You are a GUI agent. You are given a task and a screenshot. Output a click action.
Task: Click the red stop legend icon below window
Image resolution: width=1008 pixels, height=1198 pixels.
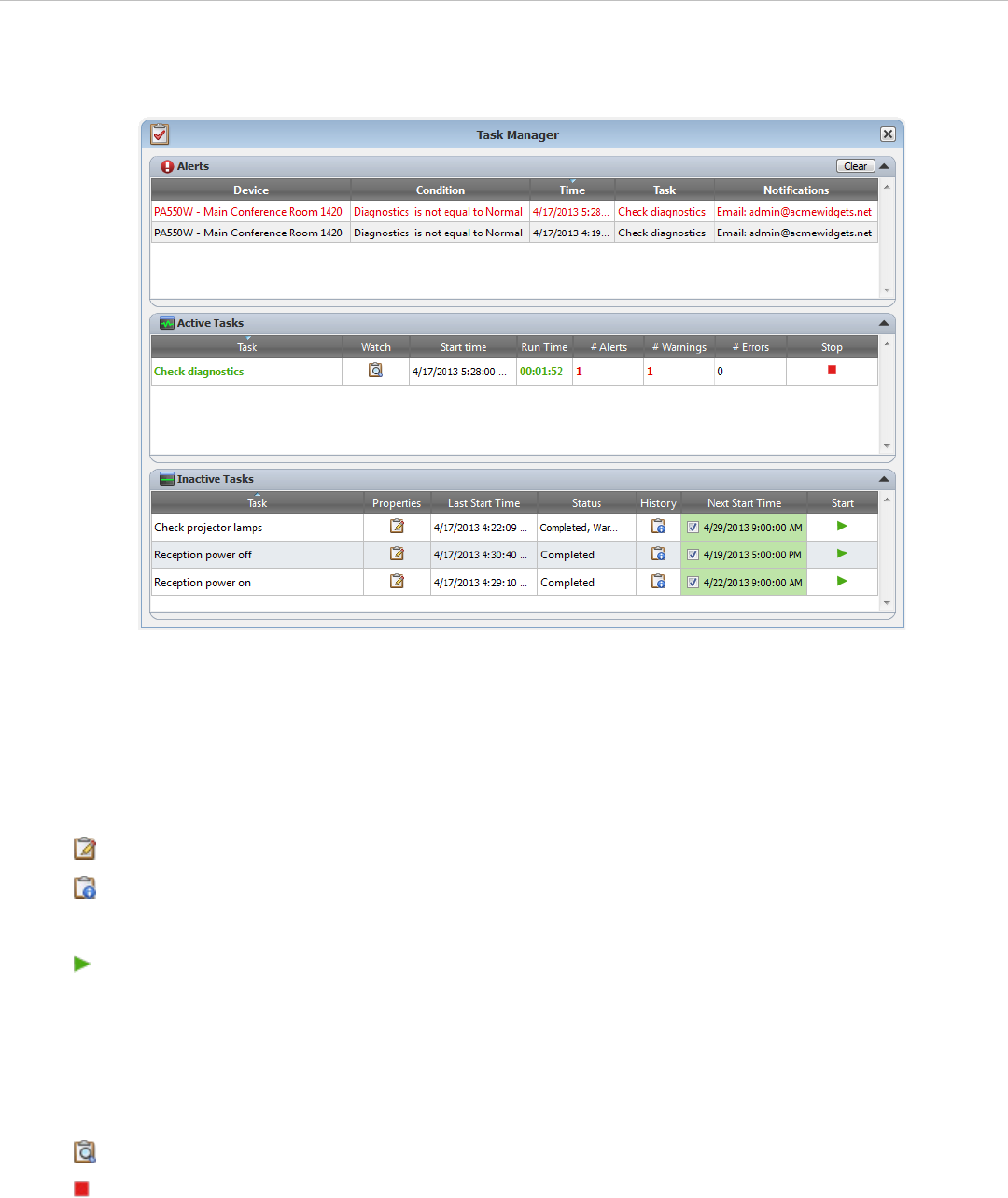click(x=81, y=1189)
